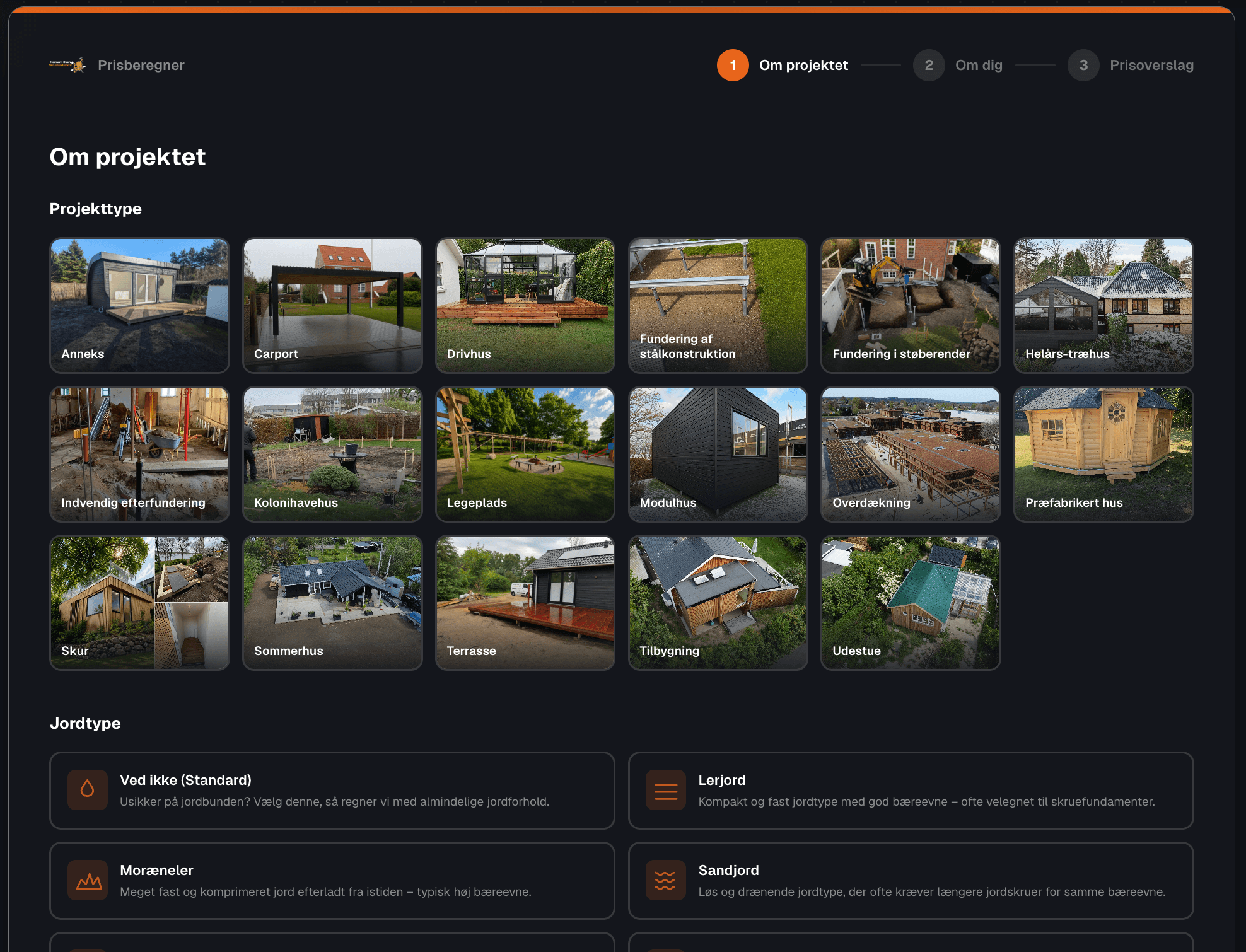Click step 2 circle for Om dig
This screenshot has height=952, width=1246.
click(929, 65)
